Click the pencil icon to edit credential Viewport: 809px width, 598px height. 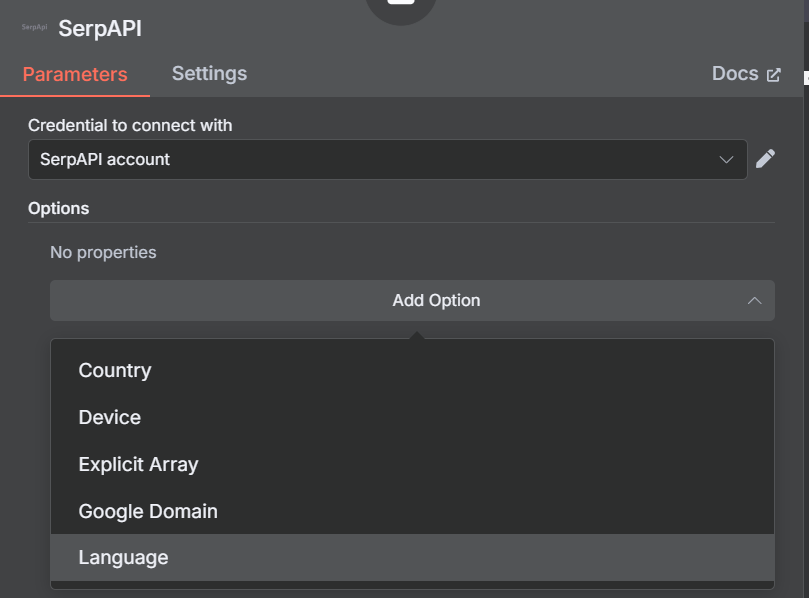765,159
